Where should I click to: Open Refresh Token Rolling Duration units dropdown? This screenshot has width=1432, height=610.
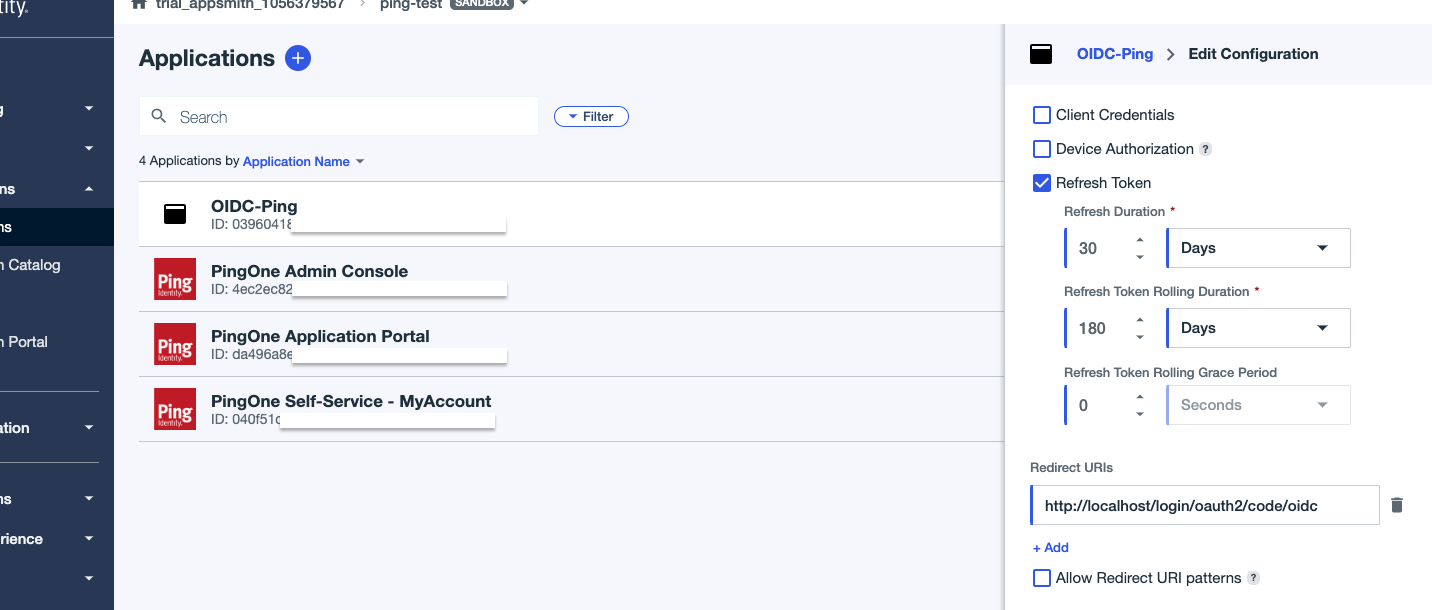click(x=1258, y=328)
